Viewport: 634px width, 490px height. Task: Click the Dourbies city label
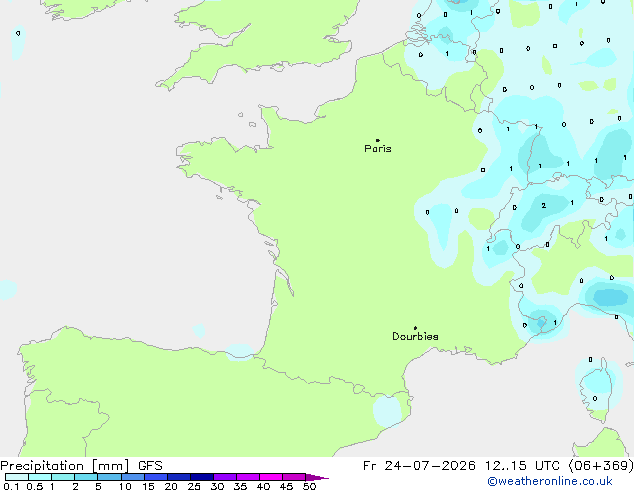point(415,336)
